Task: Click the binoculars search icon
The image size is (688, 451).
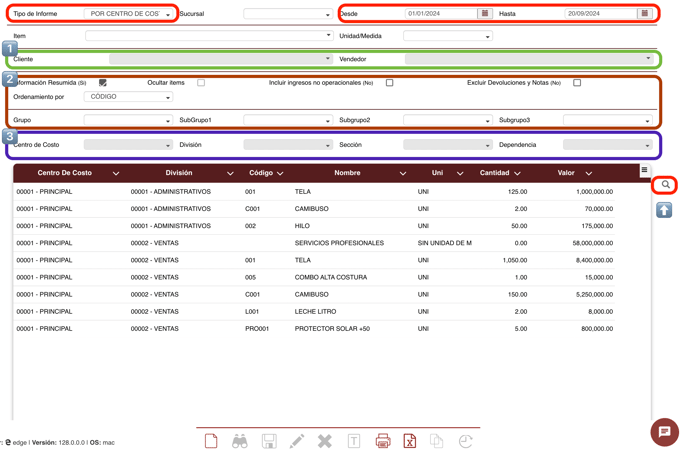Action: (240, 441)
